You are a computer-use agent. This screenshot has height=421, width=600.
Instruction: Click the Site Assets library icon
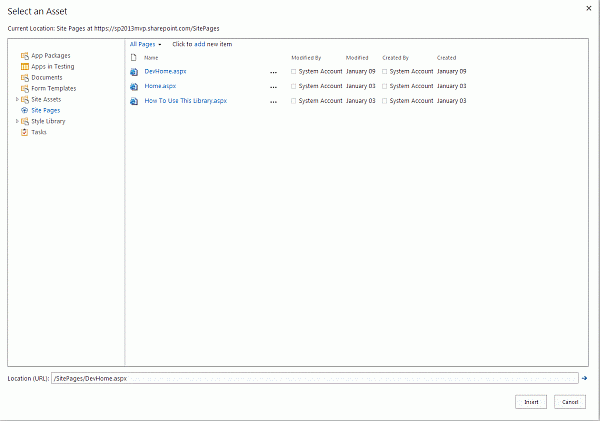(x=24, y=100)
